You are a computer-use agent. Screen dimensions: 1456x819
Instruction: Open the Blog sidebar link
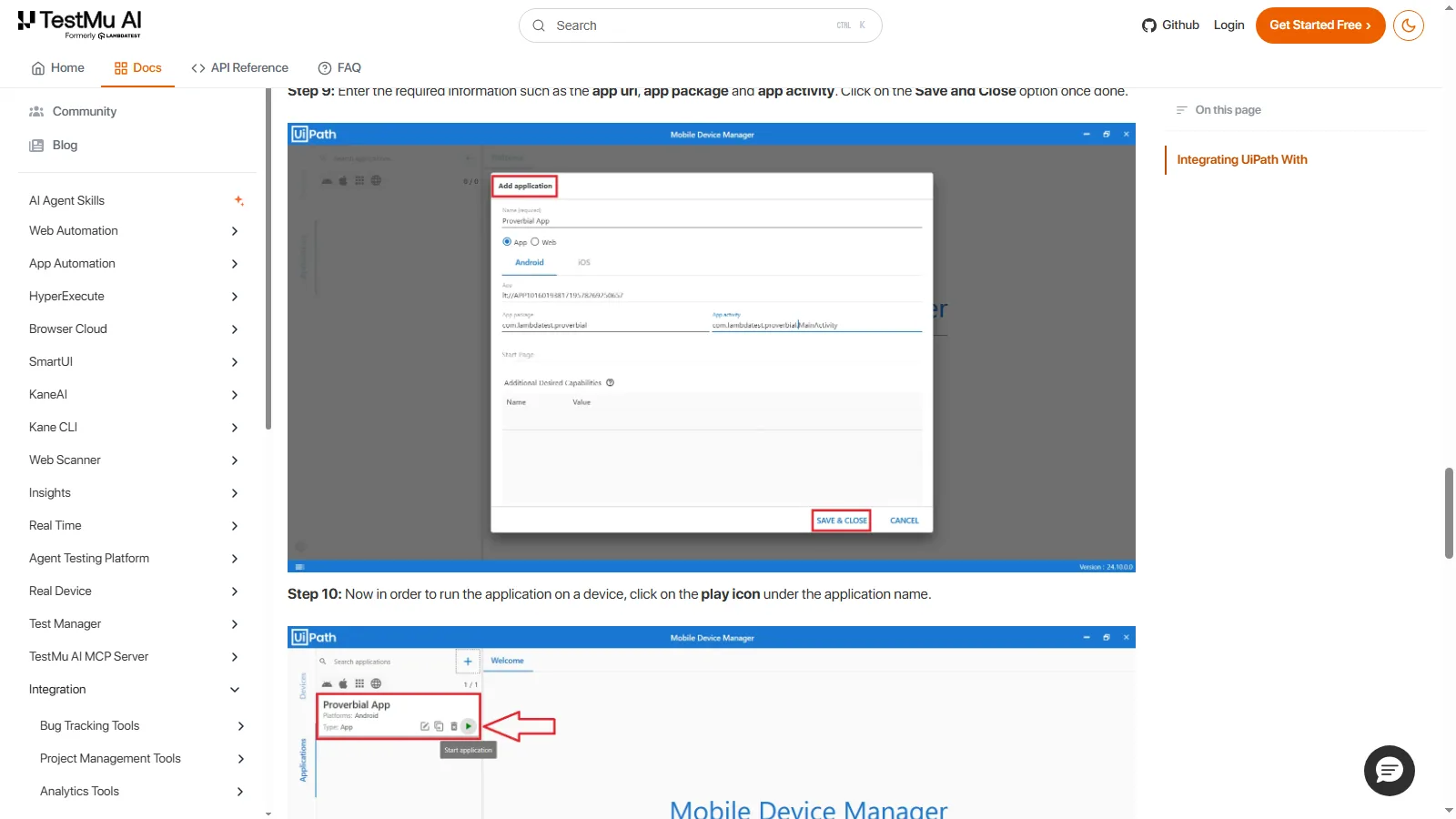point(65,146)
